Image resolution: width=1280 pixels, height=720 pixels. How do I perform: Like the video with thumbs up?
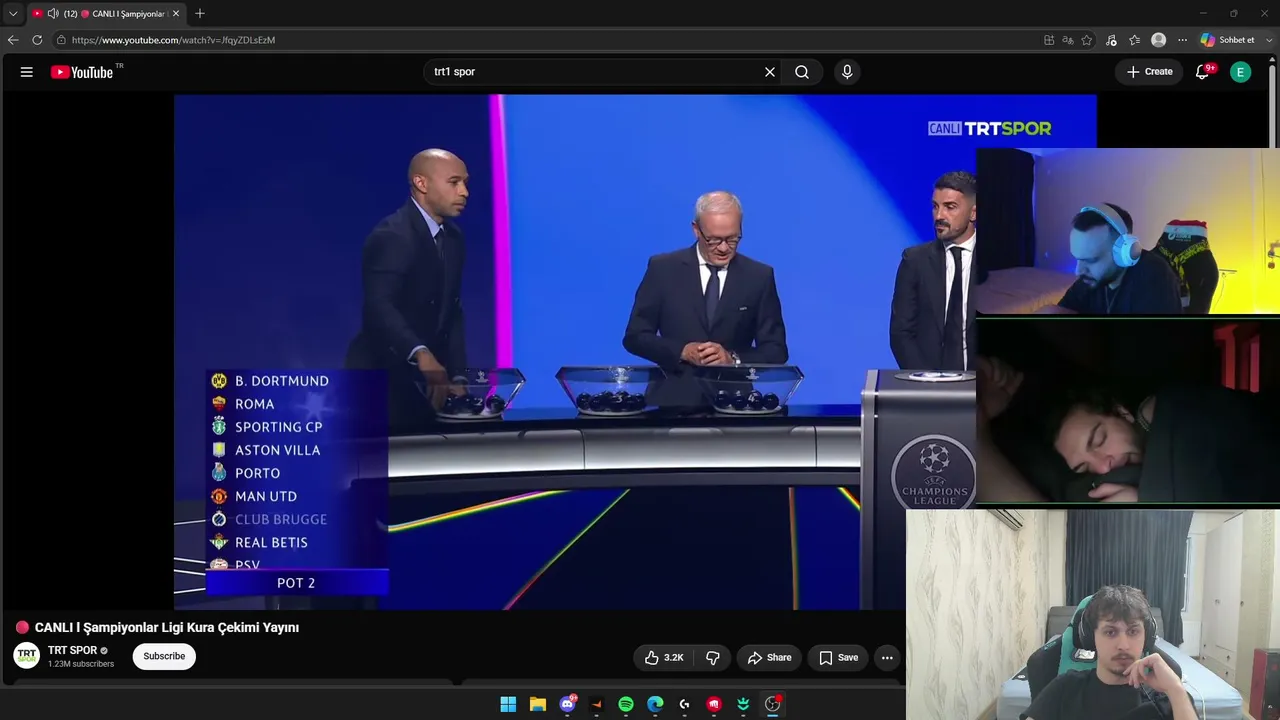[664, 657]
